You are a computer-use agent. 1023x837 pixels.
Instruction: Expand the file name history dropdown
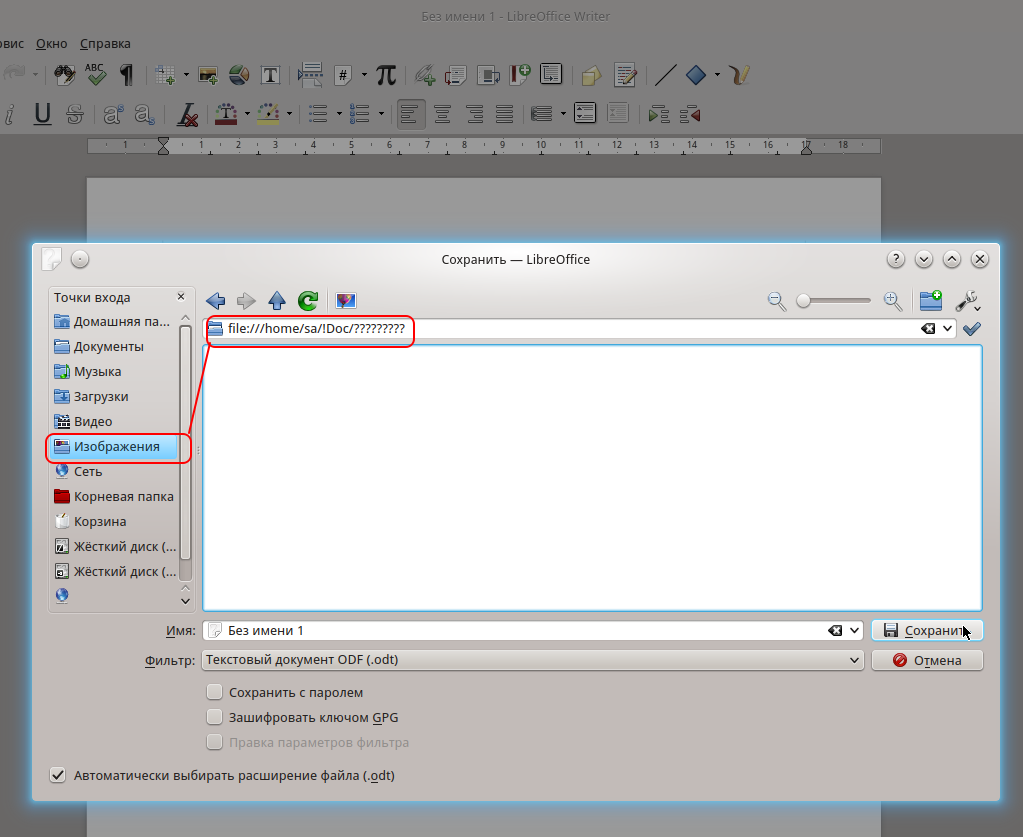click(854, 631)
